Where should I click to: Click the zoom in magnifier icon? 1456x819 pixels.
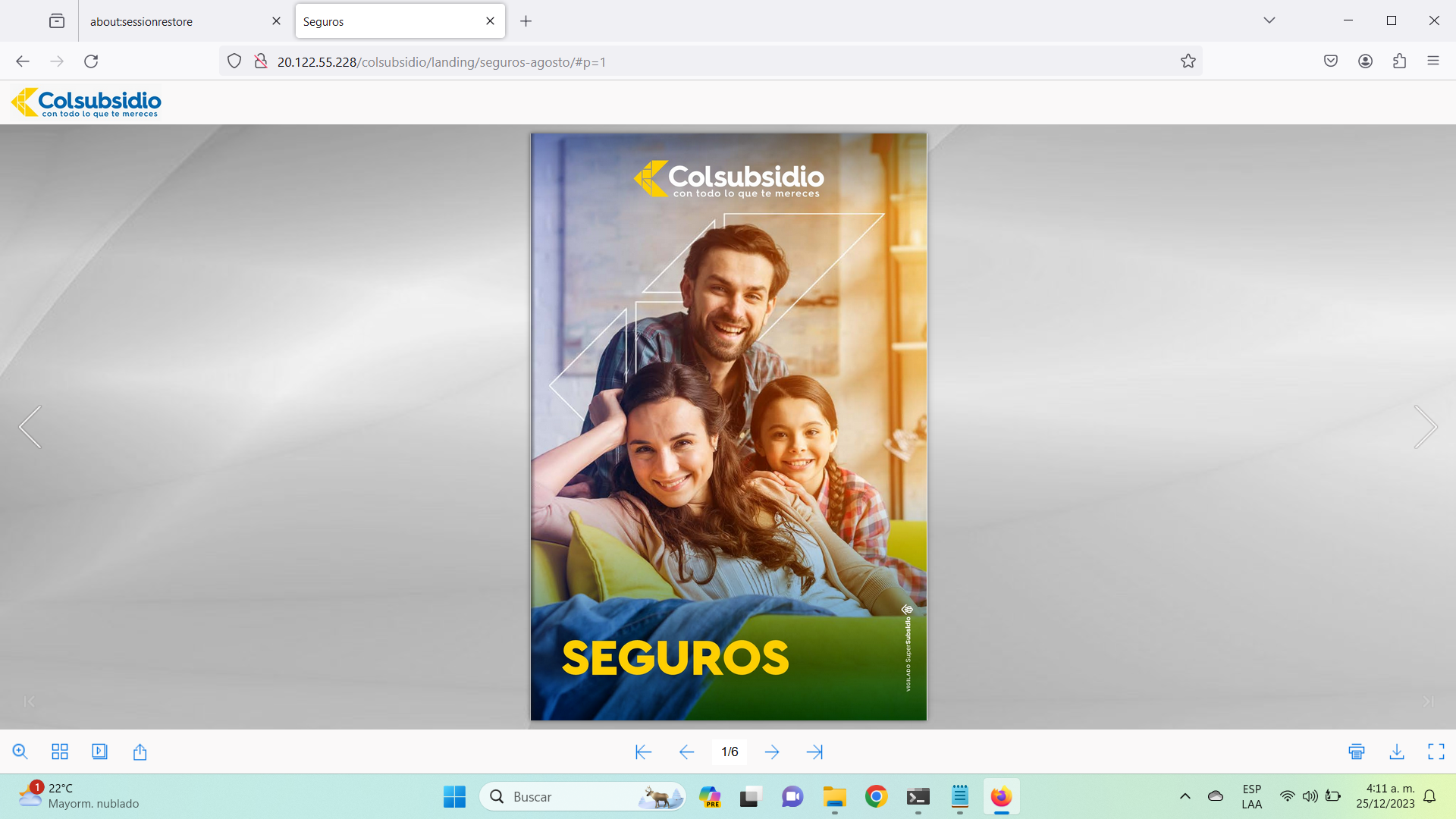tap(20, 752)
